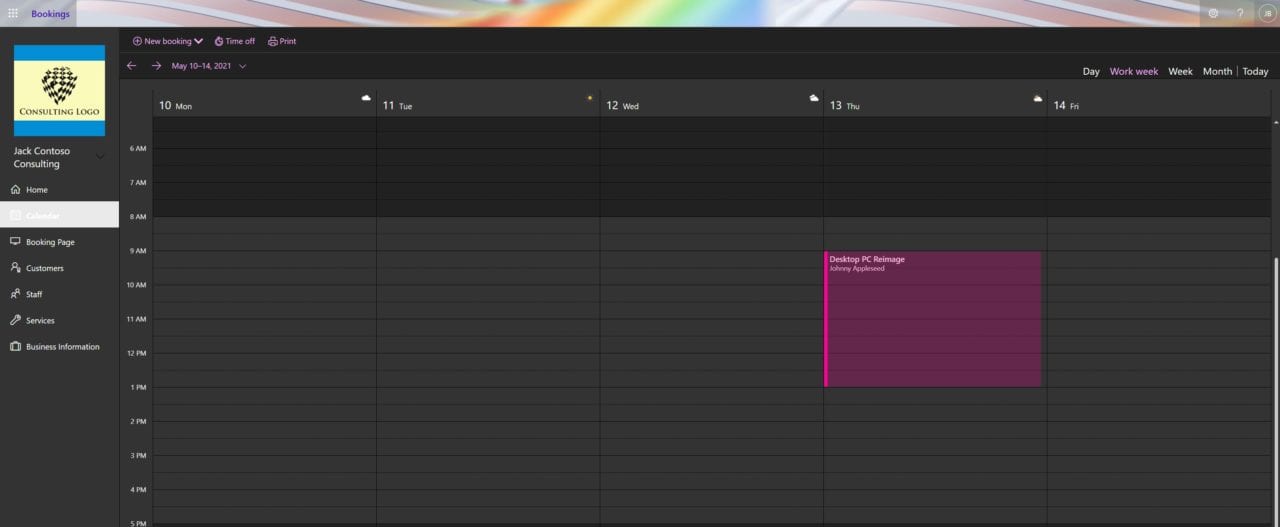The height and width of the screenshot is (527, 1280).
Task: Go to next week arrow
Action: point(156,66)
